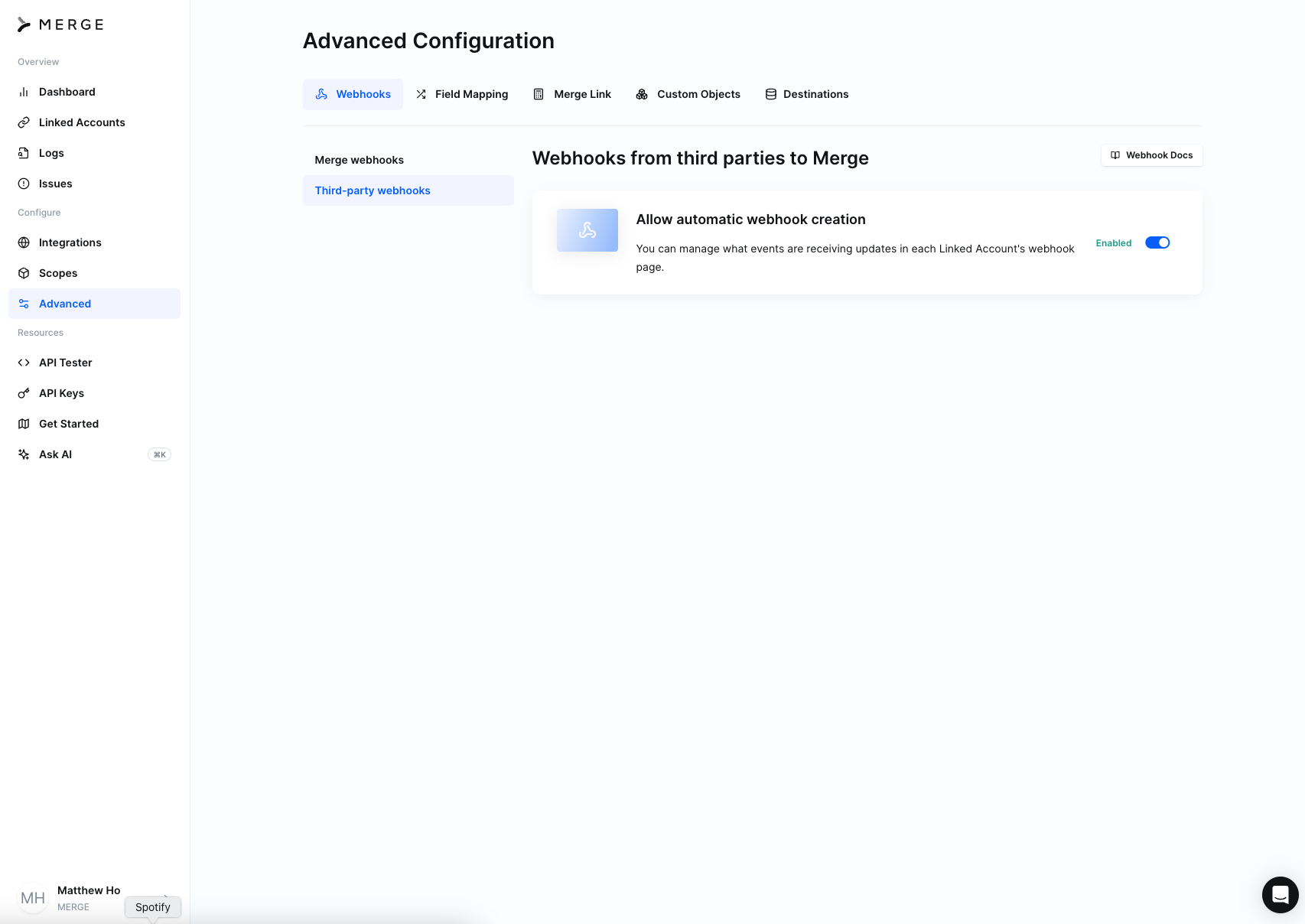
Task: Open Logs using its document icon
Action: click(24, 153)
